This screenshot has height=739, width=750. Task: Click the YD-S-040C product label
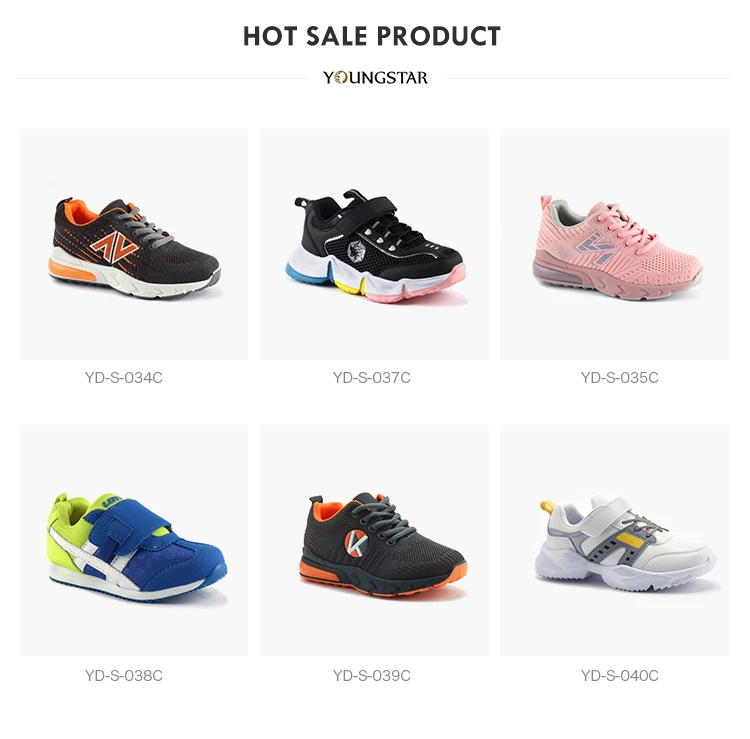pyautogui.click(x=619, y=675)
